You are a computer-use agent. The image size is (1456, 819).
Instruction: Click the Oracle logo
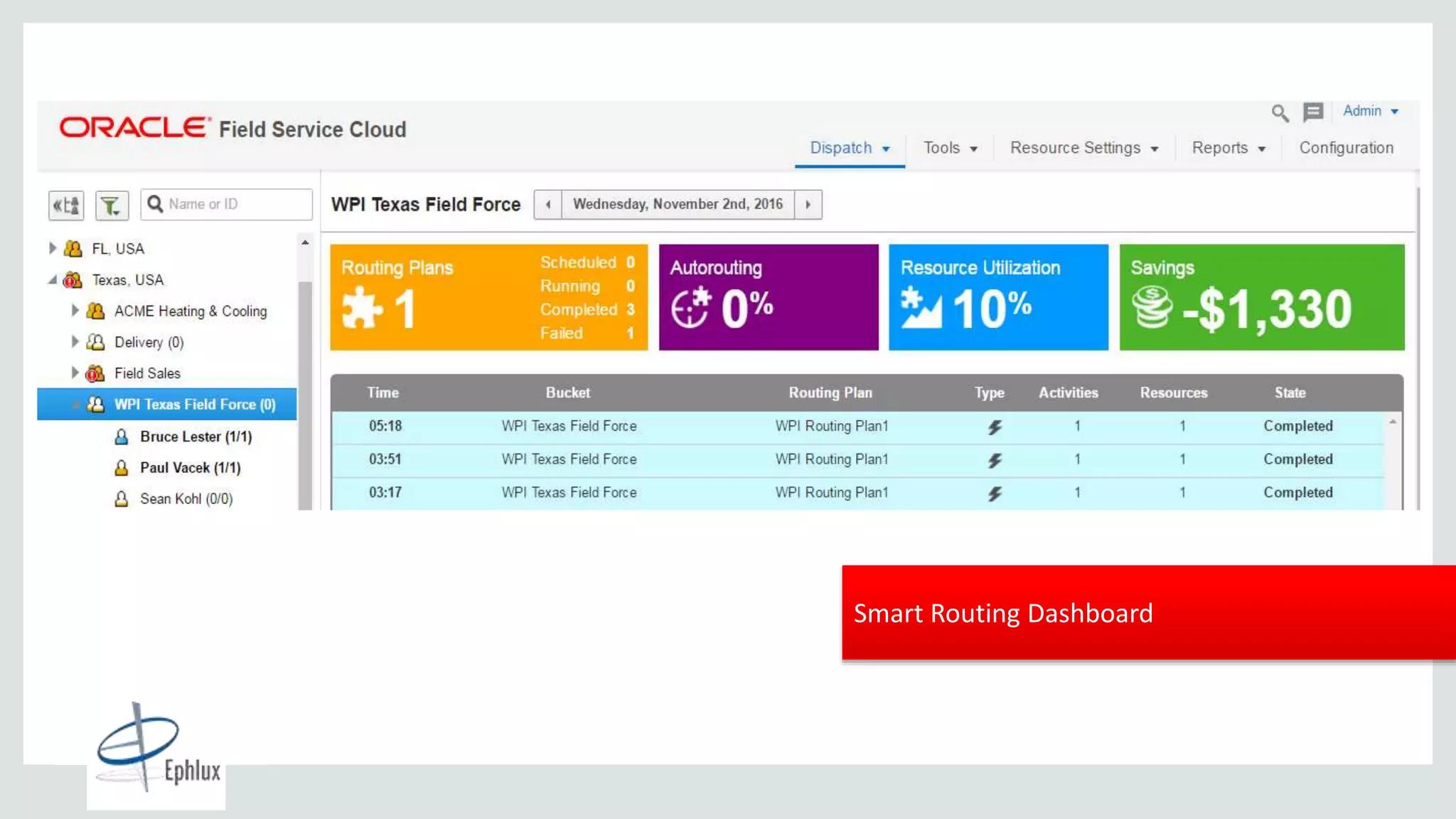pos(135,128)
